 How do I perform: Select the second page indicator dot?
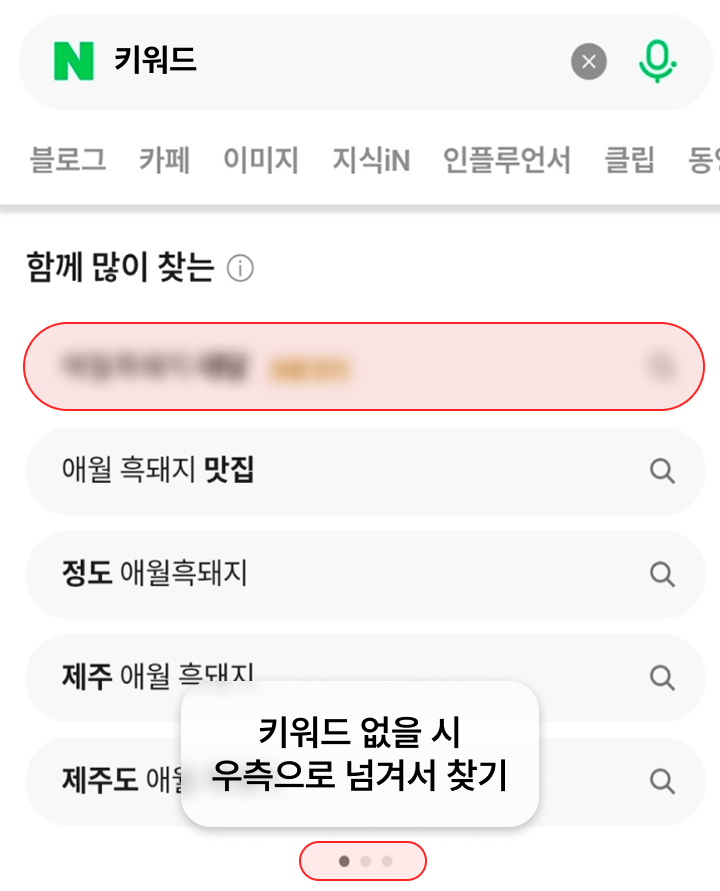point(365,861)
